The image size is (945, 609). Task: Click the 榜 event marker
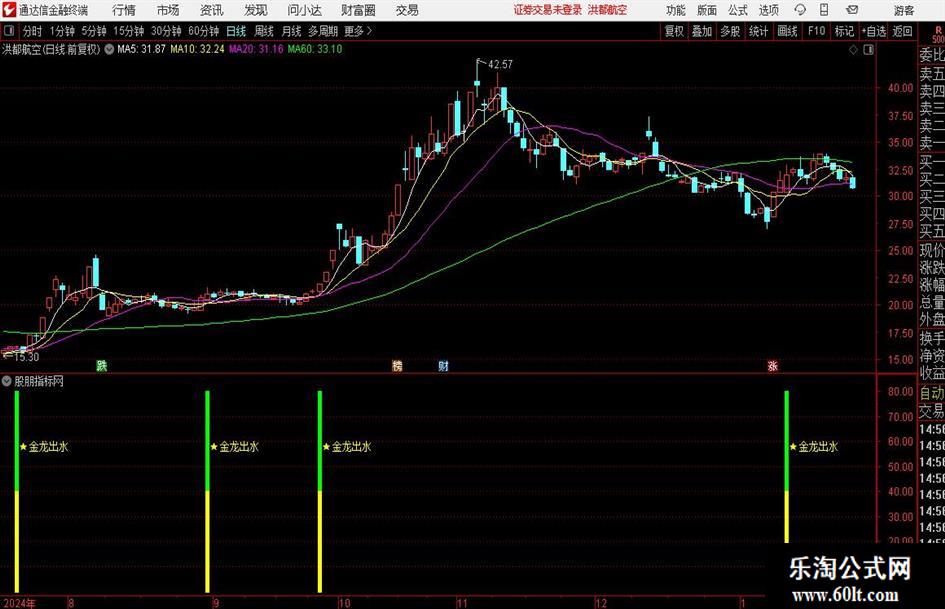coord(397,365)
